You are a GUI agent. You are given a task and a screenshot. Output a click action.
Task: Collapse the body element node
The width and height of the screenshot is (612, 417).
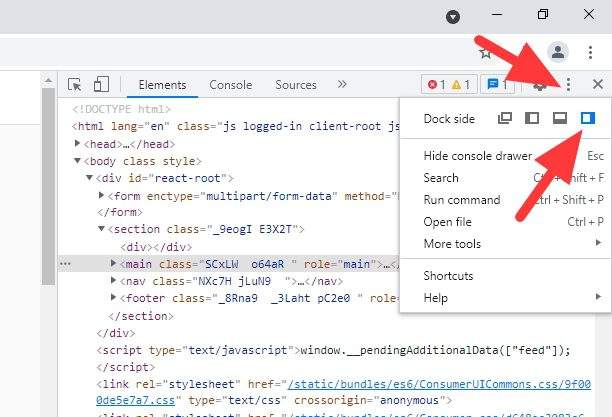coord(77,161)
